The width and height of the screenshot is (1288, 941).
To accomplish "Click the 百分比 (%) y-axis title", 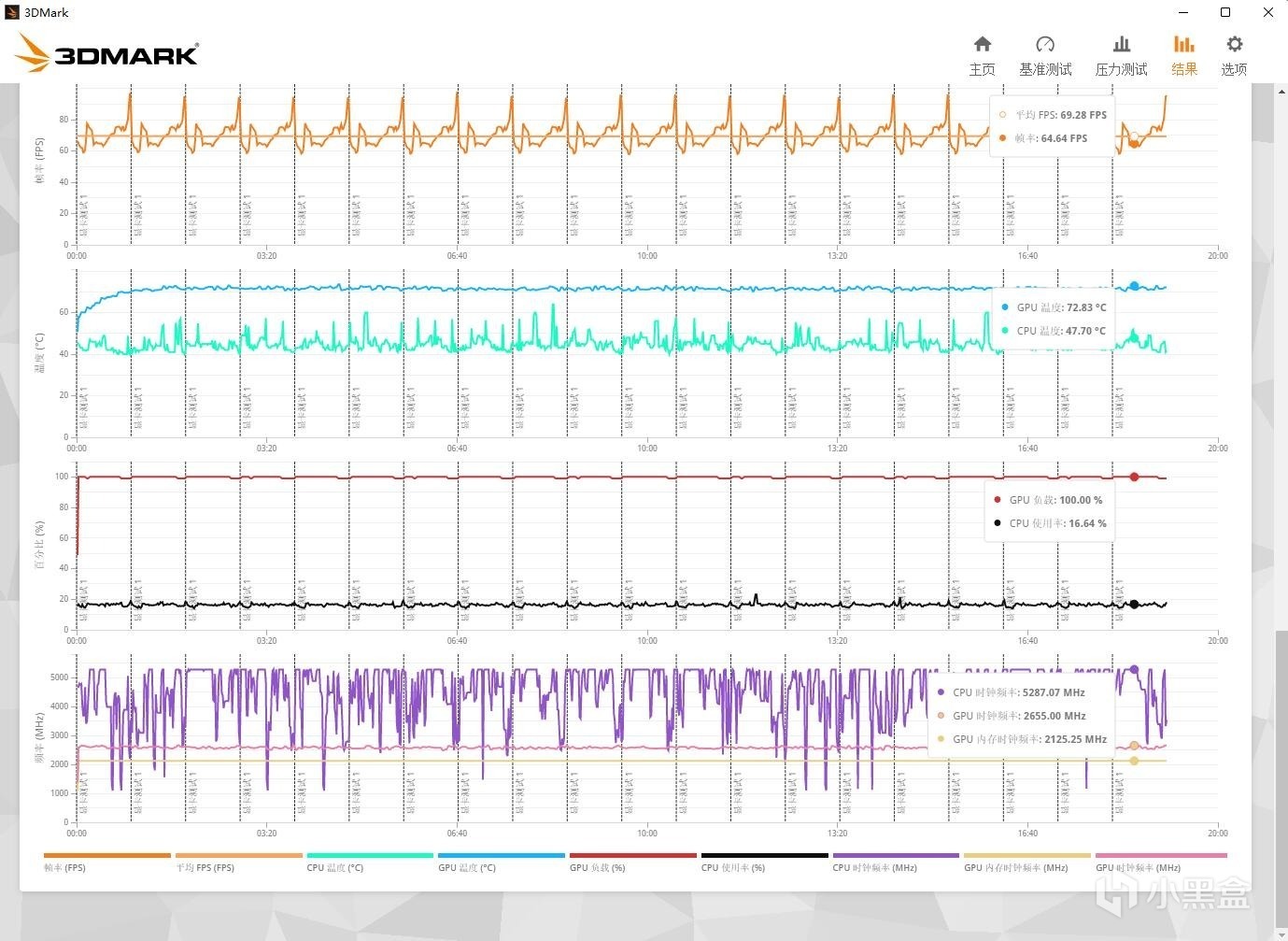I will [x=39, y=547].
